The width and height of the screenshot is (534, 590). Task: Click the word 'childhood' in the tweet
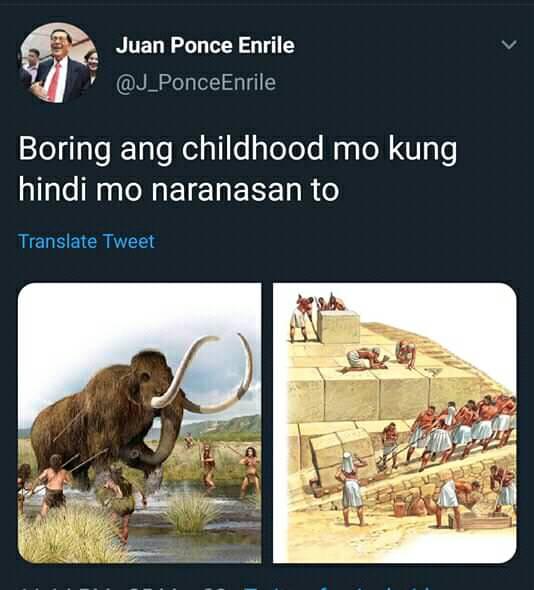tap(253, 149)
